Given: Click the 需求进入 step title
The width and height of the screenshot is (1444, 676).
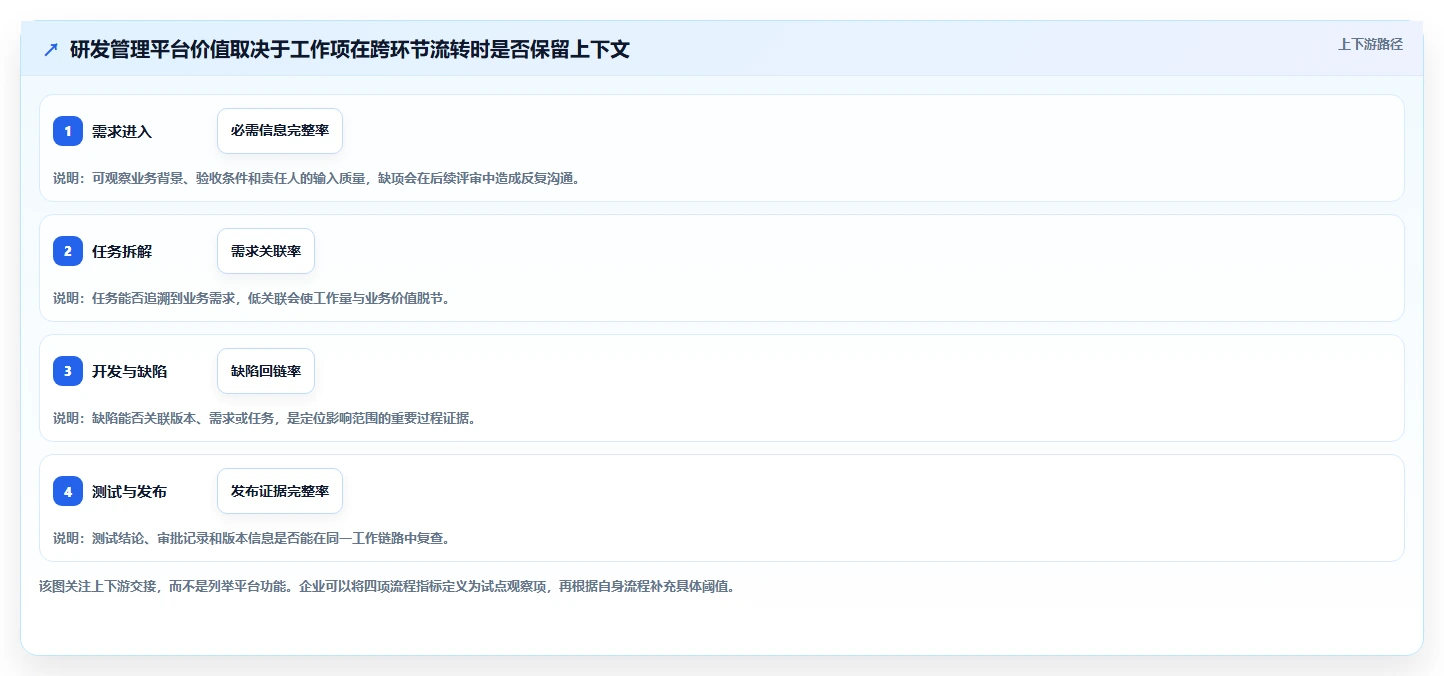Looking at the screenshot, I should point(122,131).
